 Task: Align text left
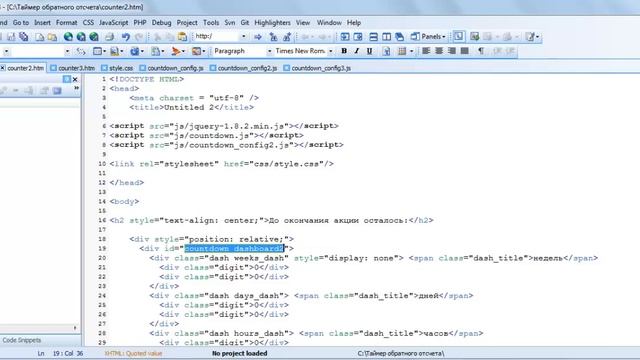[x=426, y=51]
